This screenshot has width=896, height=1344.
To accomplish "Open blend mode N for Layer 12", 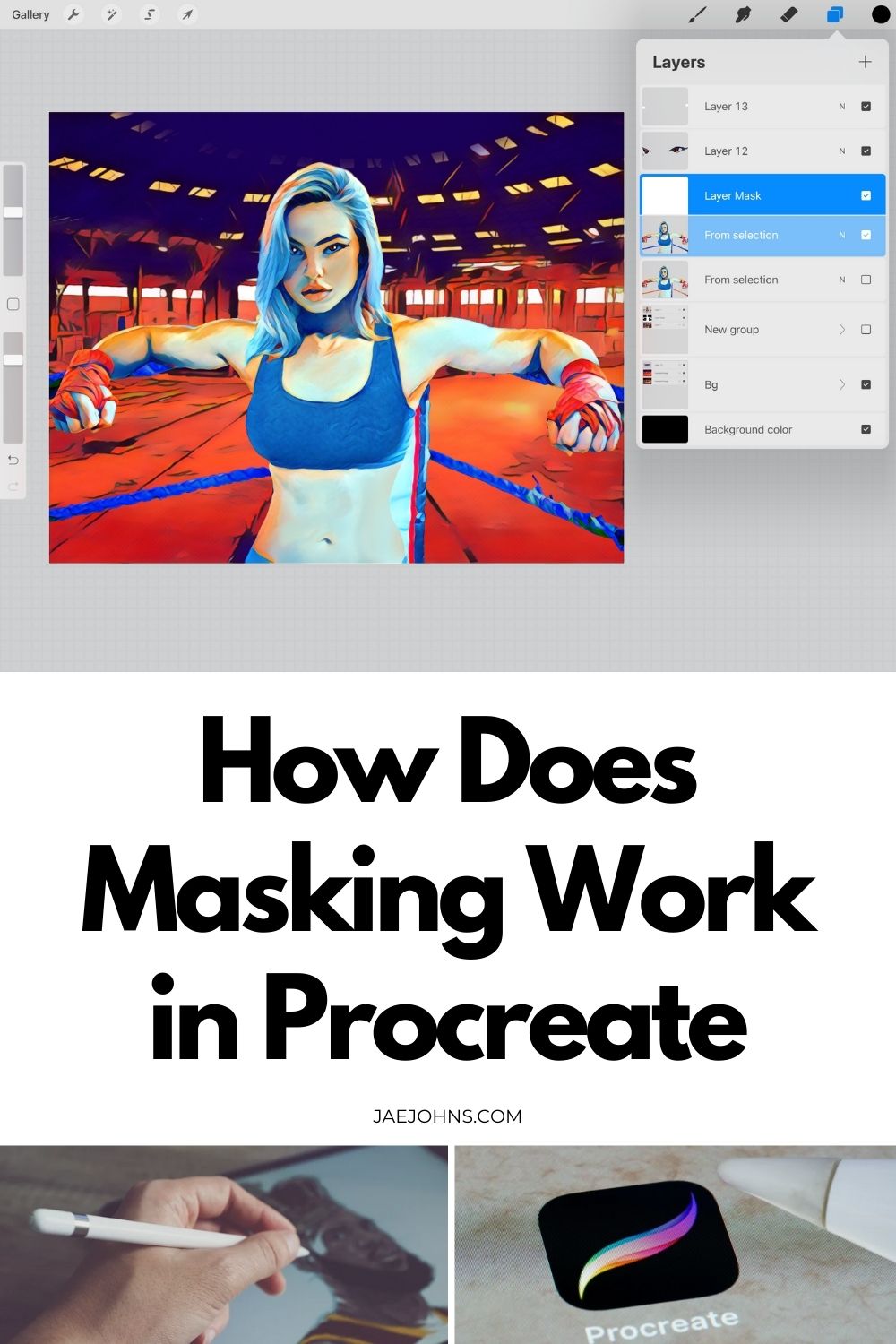I will point(842,151).
